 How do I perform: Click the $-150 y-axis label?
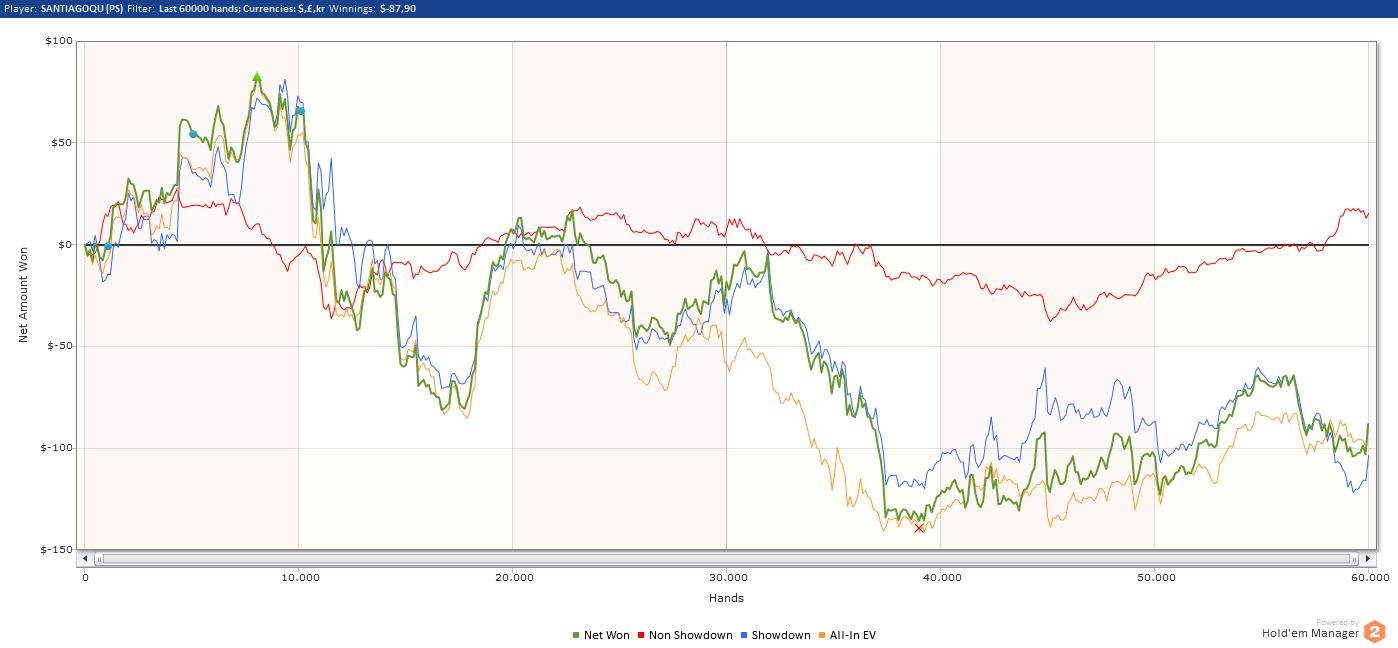pos(57,549)
